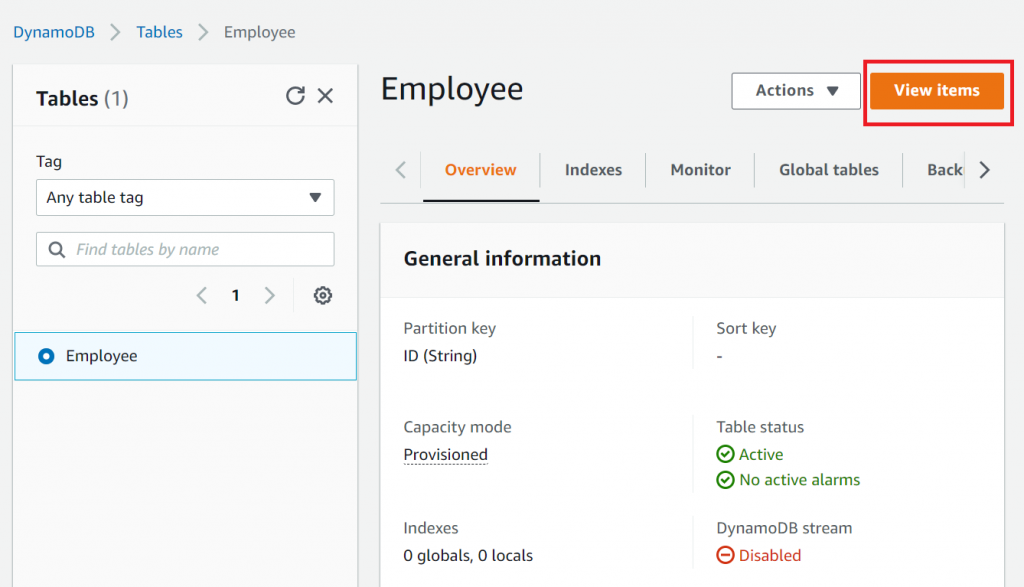The width and height of the screenshot is (1024, 587).
Task: Open table list preferences gear
Action: 322,296
